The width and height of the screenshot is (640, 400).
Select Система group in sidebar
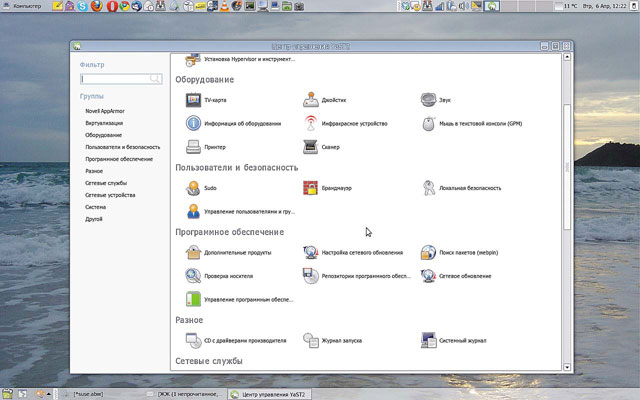(96, 207)
